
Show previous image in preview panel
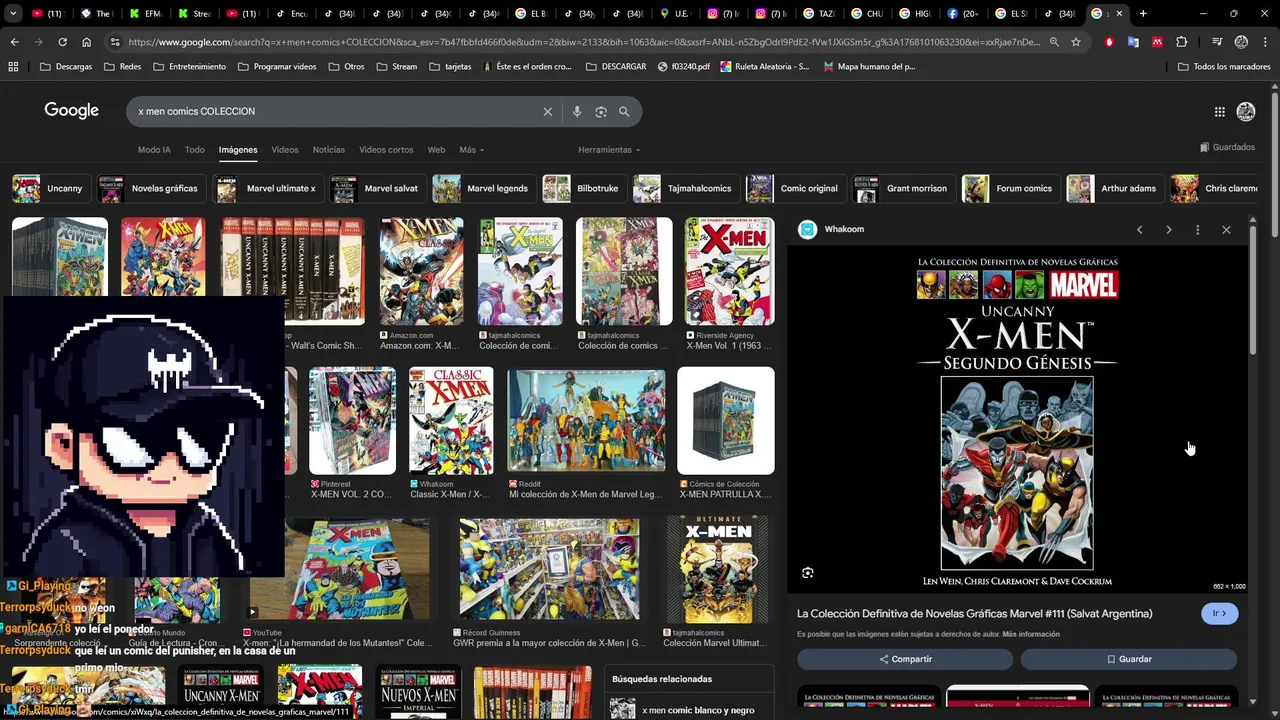tap(1139, 230)
